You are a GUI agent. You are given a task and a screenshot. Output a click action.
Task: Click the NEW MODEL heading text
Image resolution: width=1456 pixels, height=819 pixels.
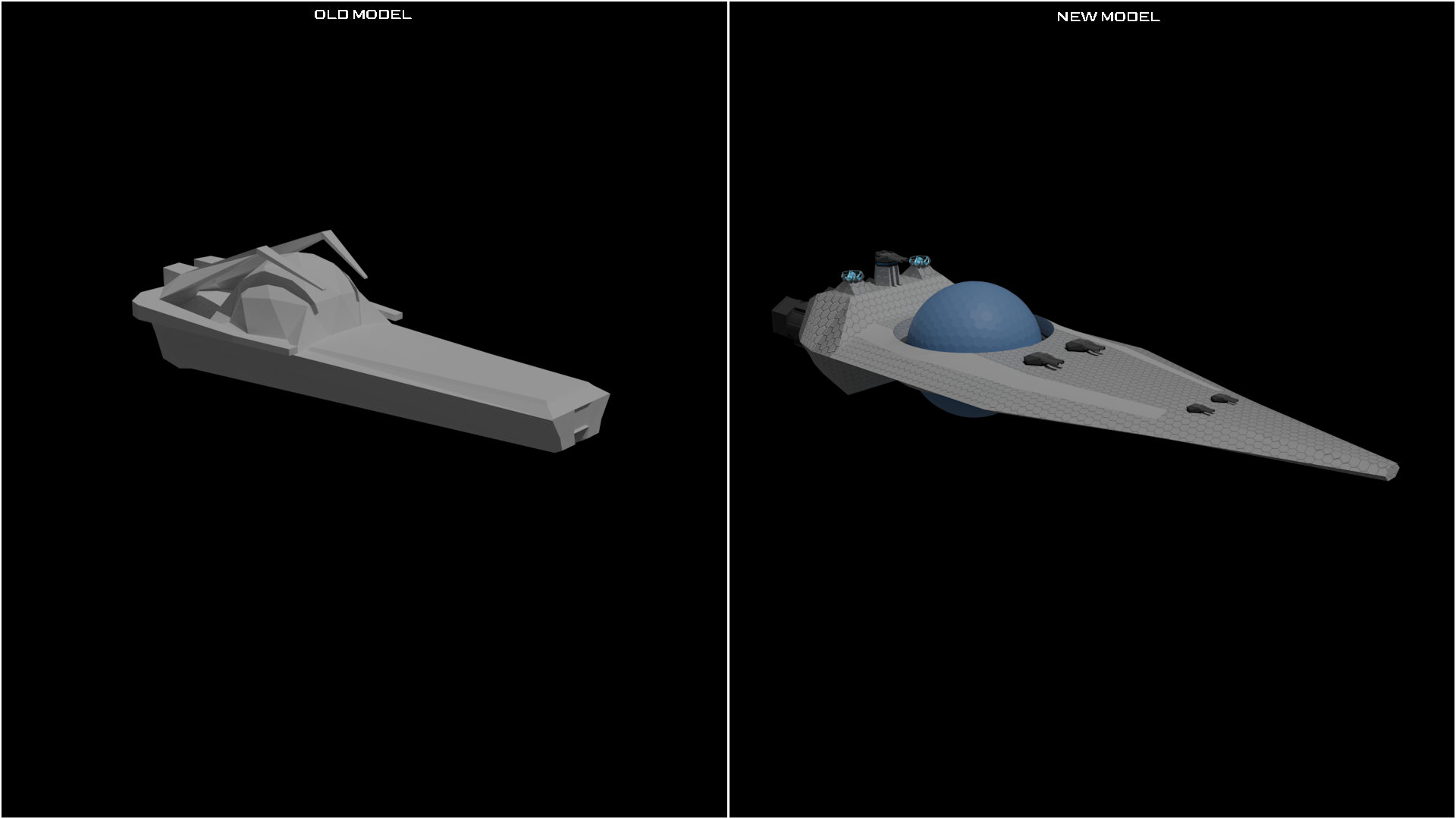point(1108,17)
